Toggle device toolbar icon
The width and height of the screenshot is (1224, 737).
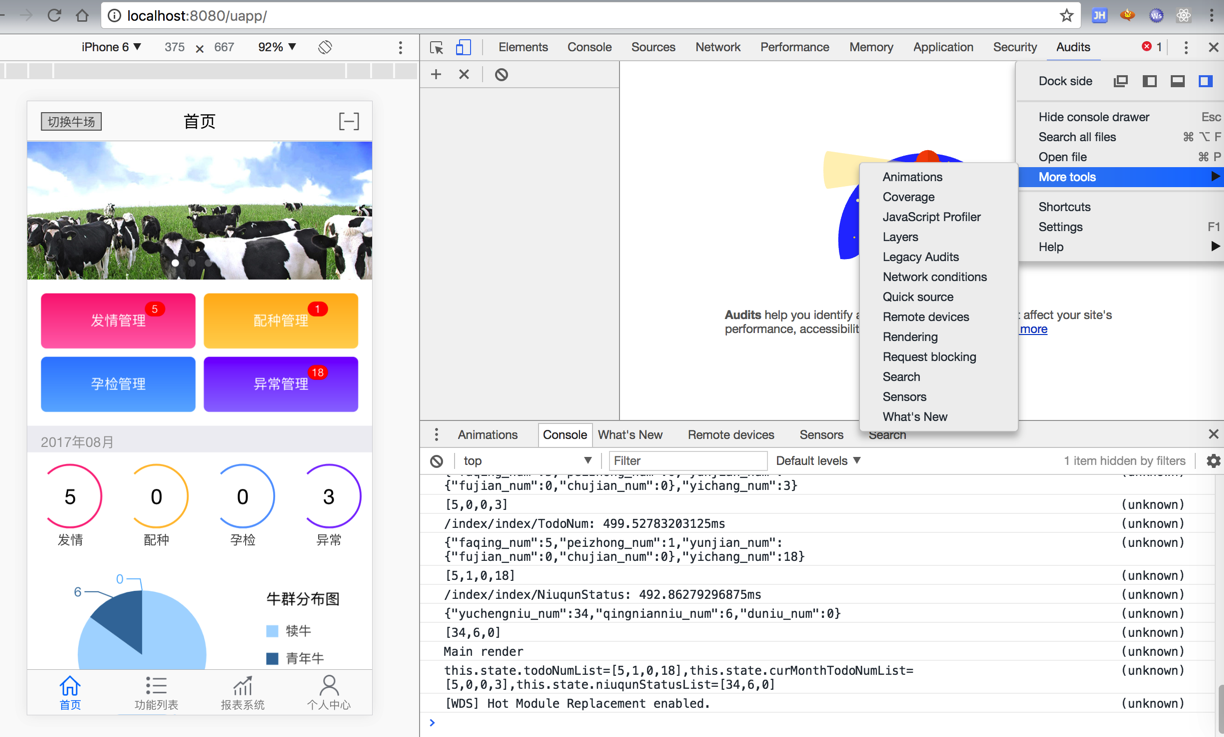click(463, 47)
